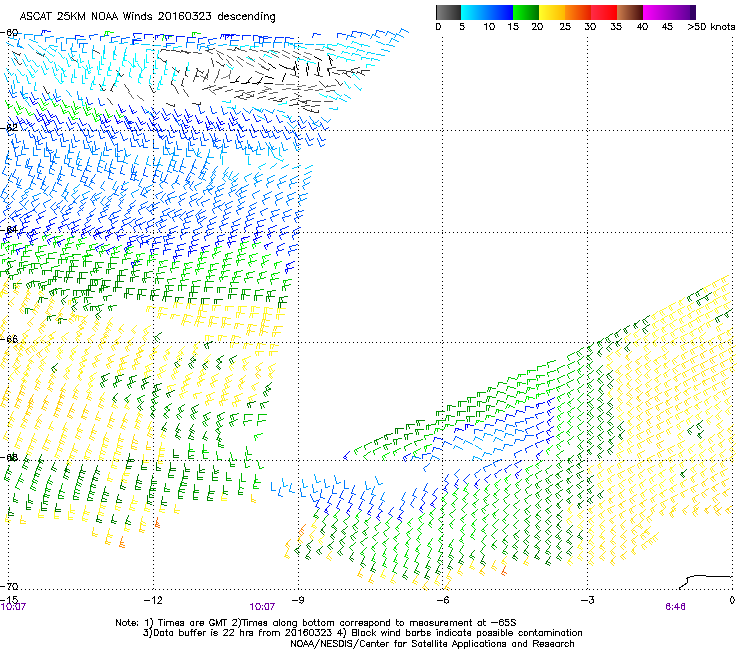Click the "-66" latitude axis label
The height and width of the screenshot is (650, 740).
coord(9,339)
